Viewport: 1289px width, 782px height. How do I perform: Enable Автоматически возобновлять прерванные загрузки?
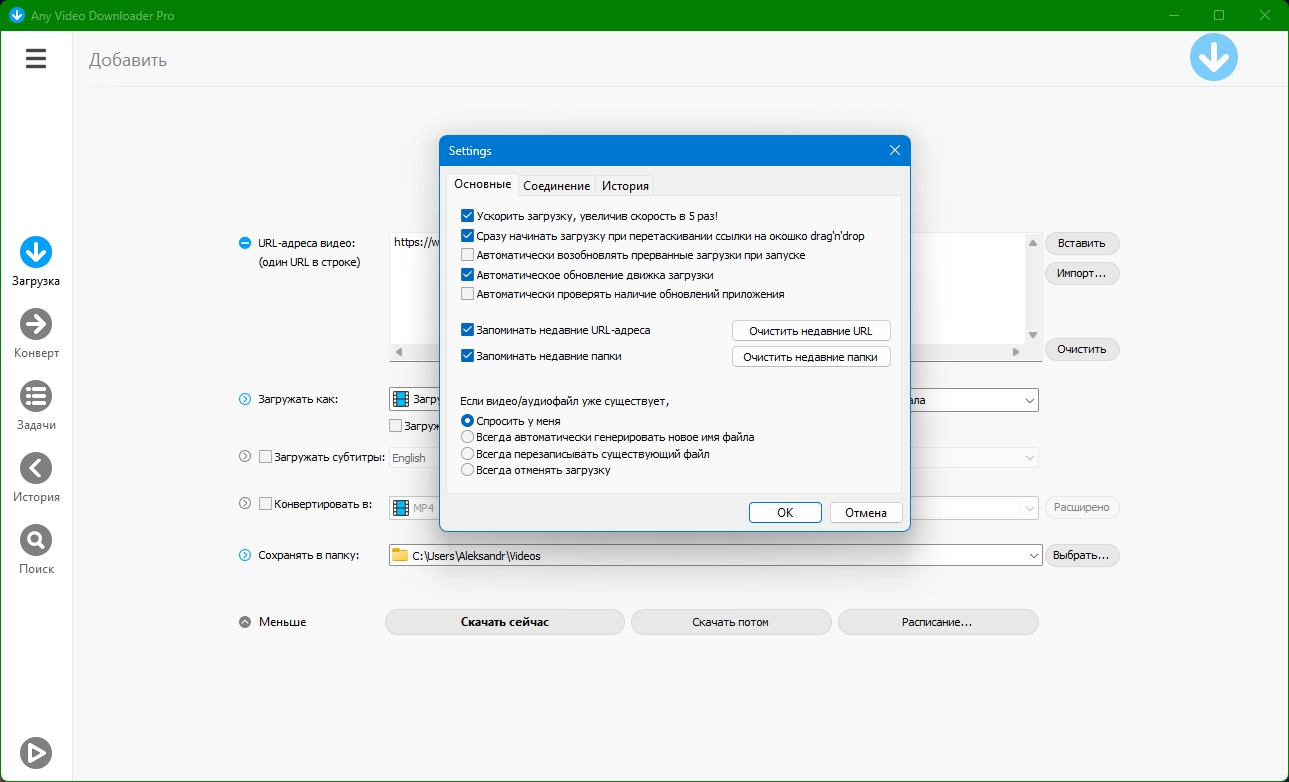[x=468, y=255]
